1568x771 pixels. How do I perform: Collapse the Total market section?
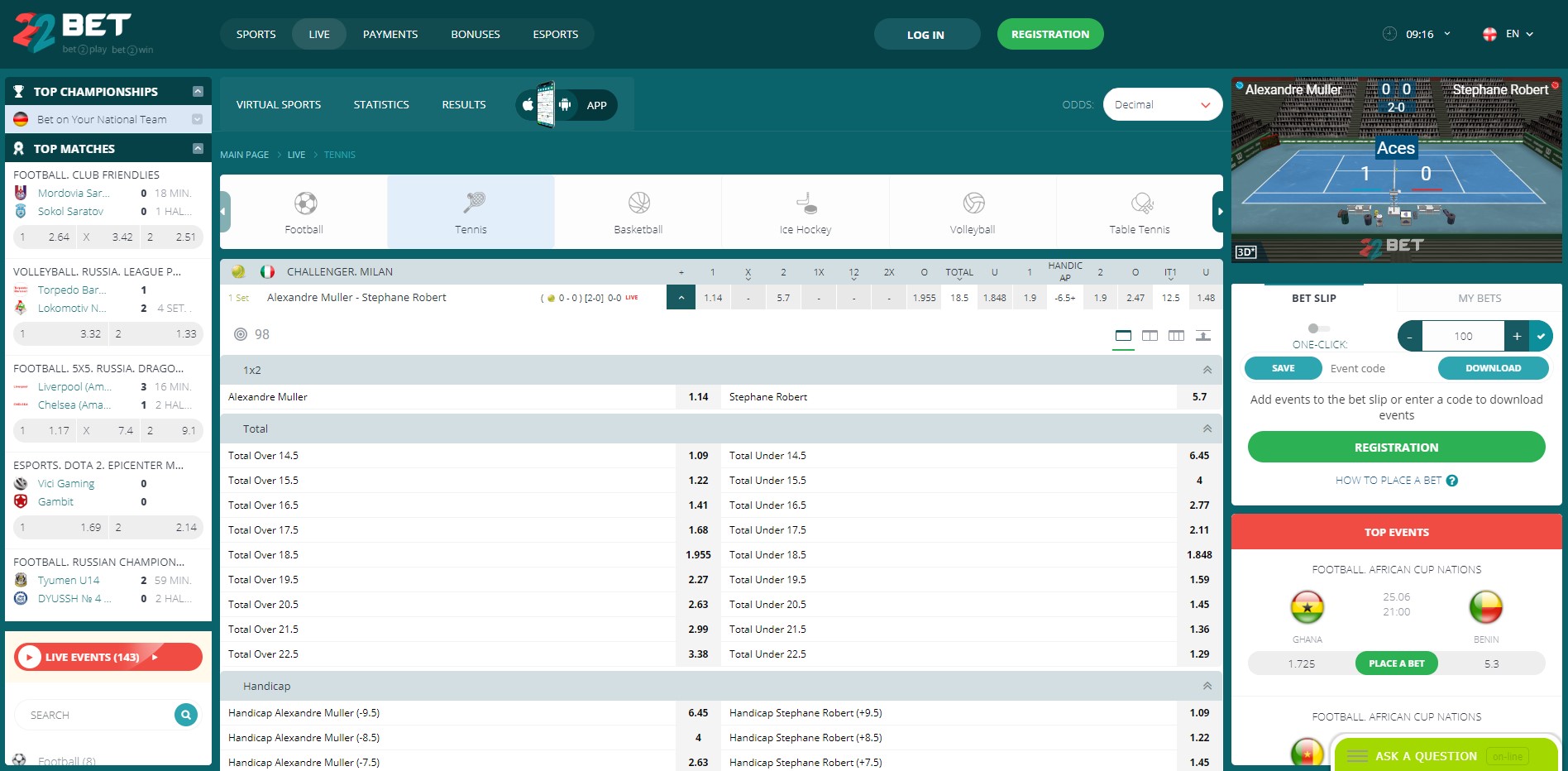point(1207,429)
